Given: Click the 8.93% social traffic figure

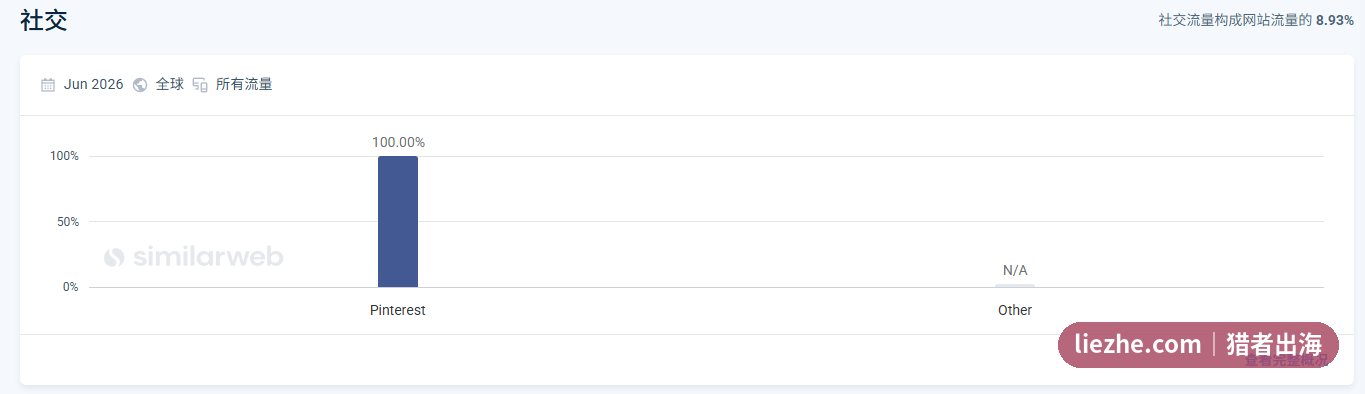Looking at the screenshot, I should [1335, 20].
